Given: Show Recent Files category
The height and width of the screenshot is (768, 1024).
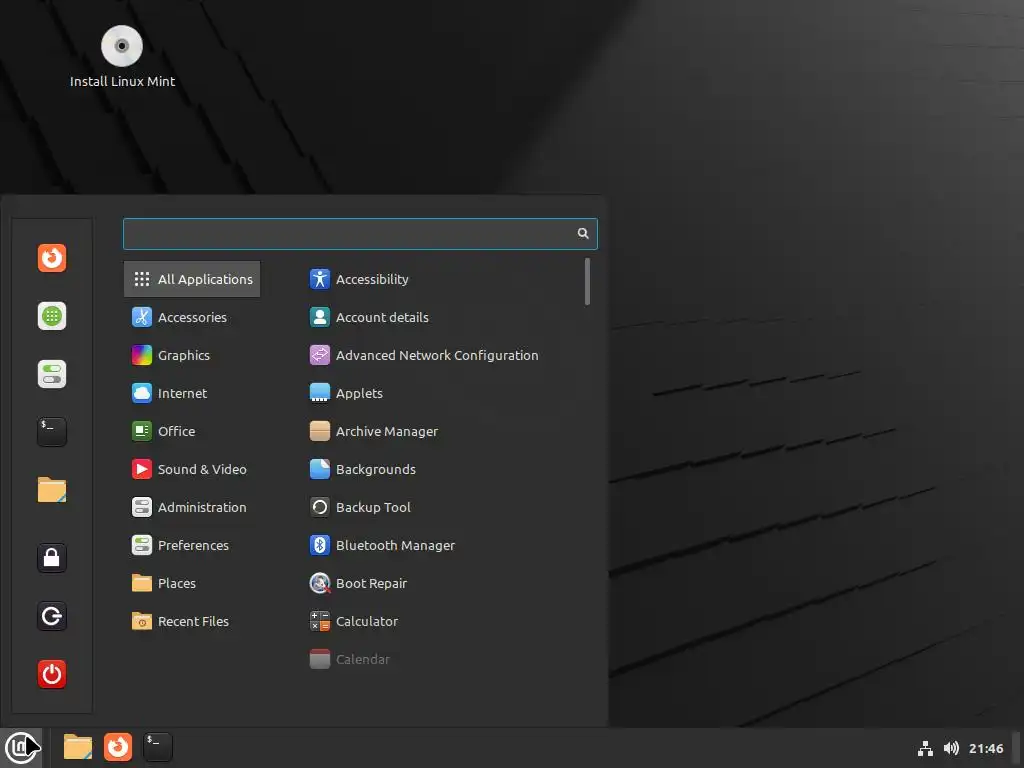Looking at the screenshot, I should point(192,621).
